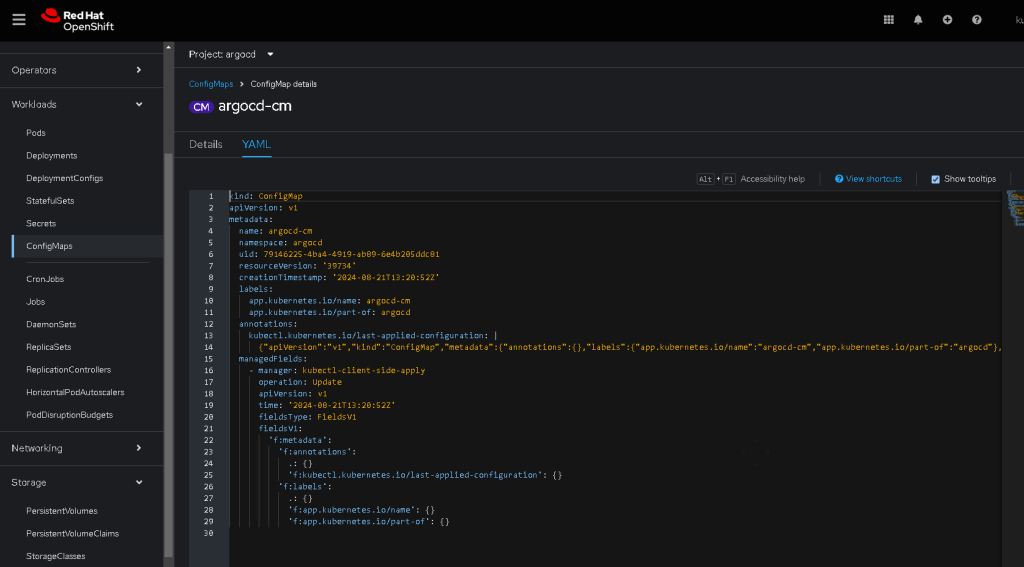Open ReplicationControllers in sidebar

click(69, 370)
